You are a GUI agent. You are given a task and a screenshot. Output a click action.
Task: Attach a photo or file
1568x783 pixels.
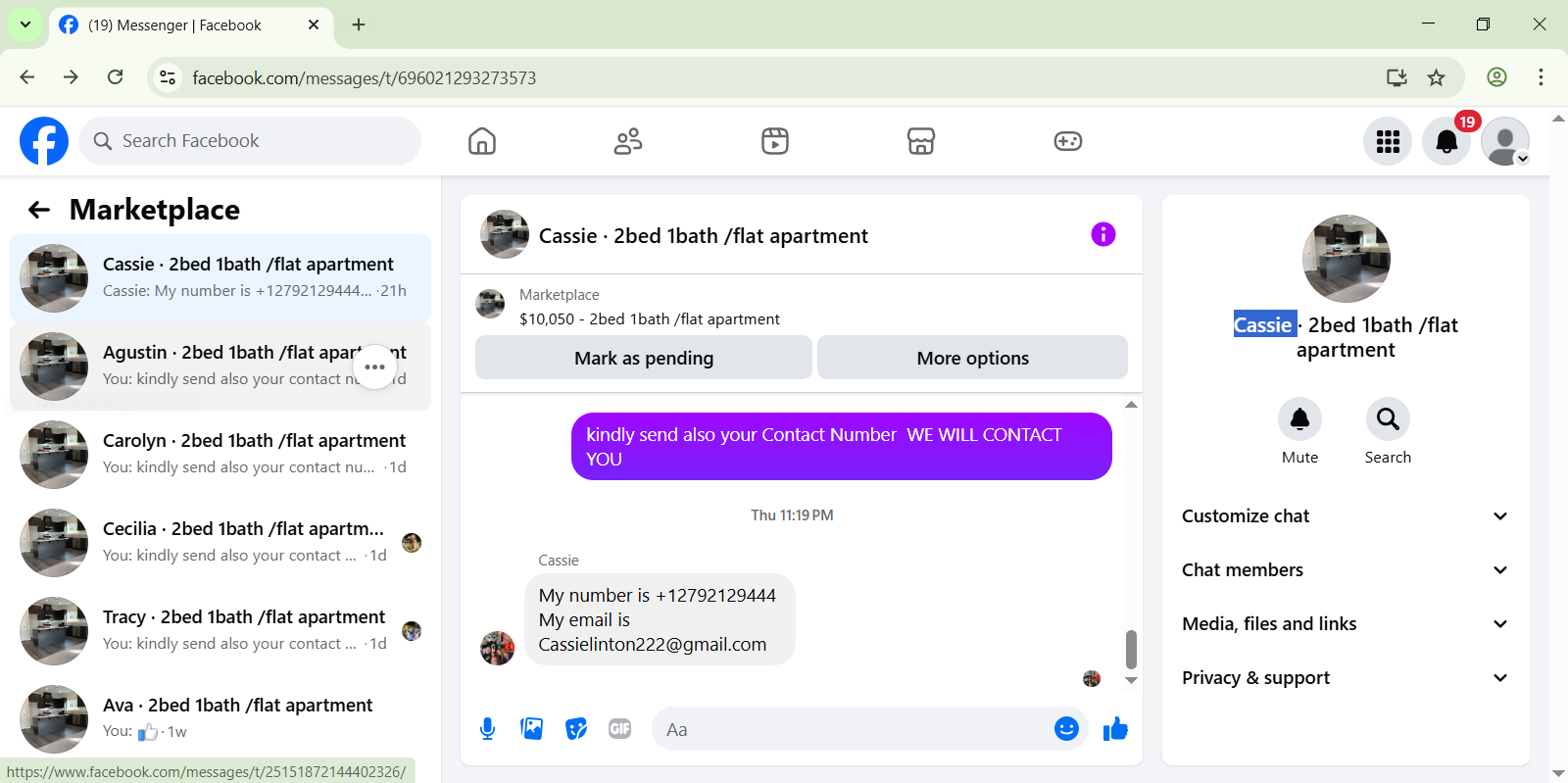[x=532, y=729]
